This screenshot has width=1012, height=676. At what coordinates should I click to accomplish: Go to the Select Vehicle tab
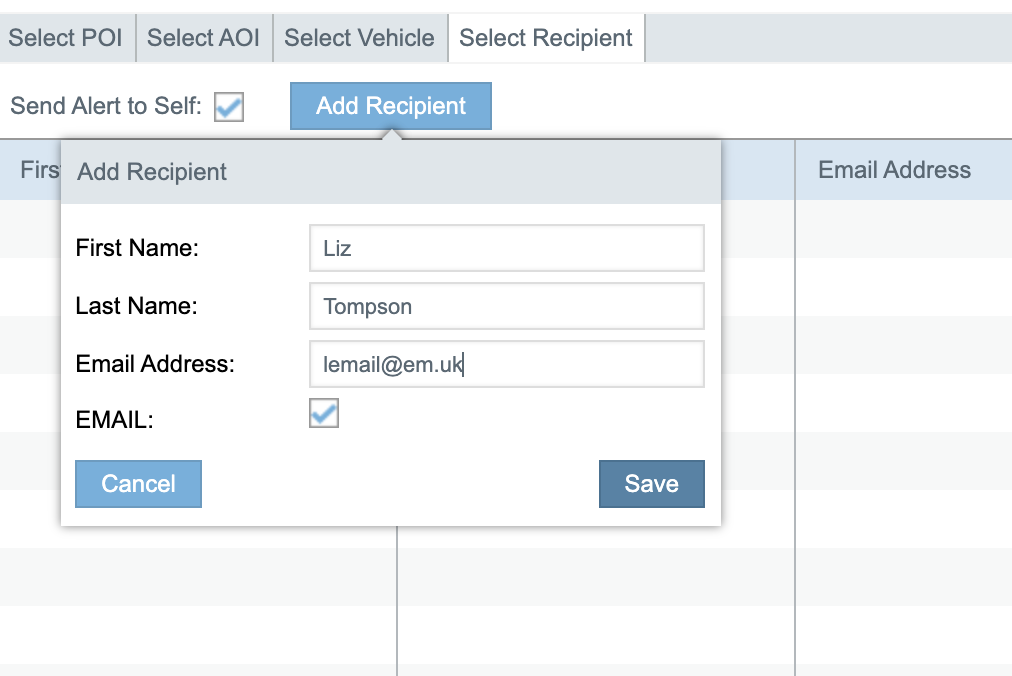[x=359, y=38]
